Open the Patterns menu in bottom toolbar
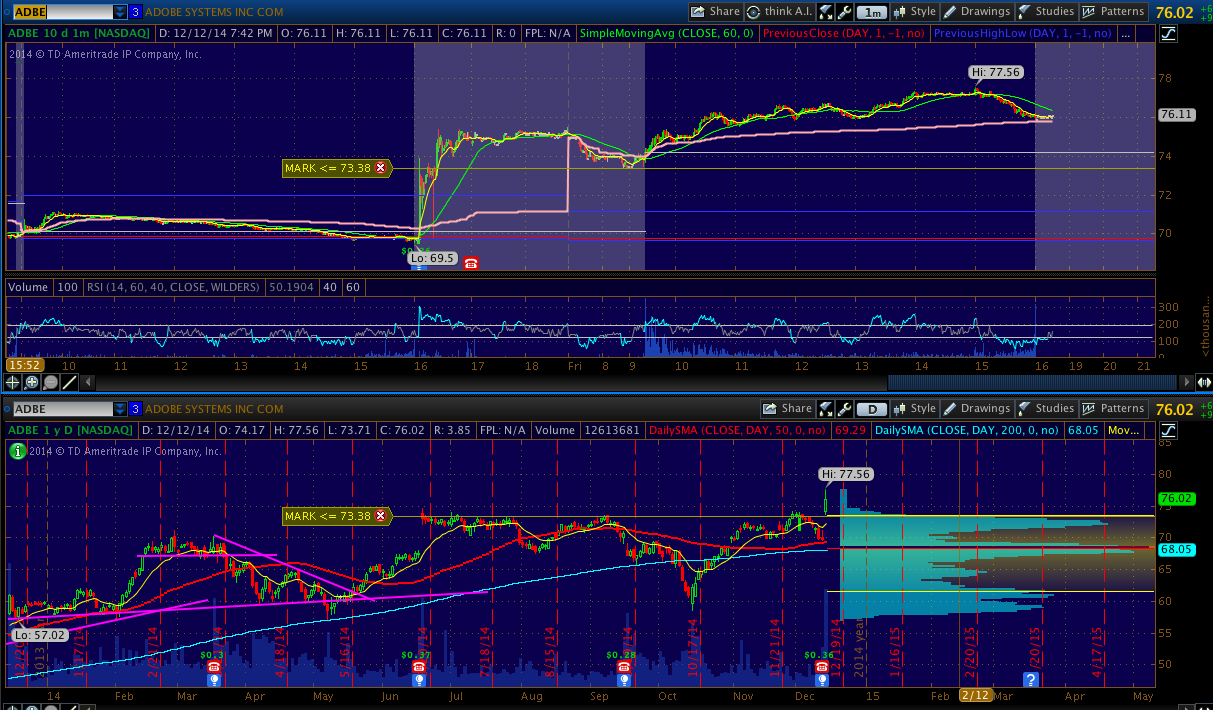This screenshot has width=1213, height=710. click(1113, 409)
